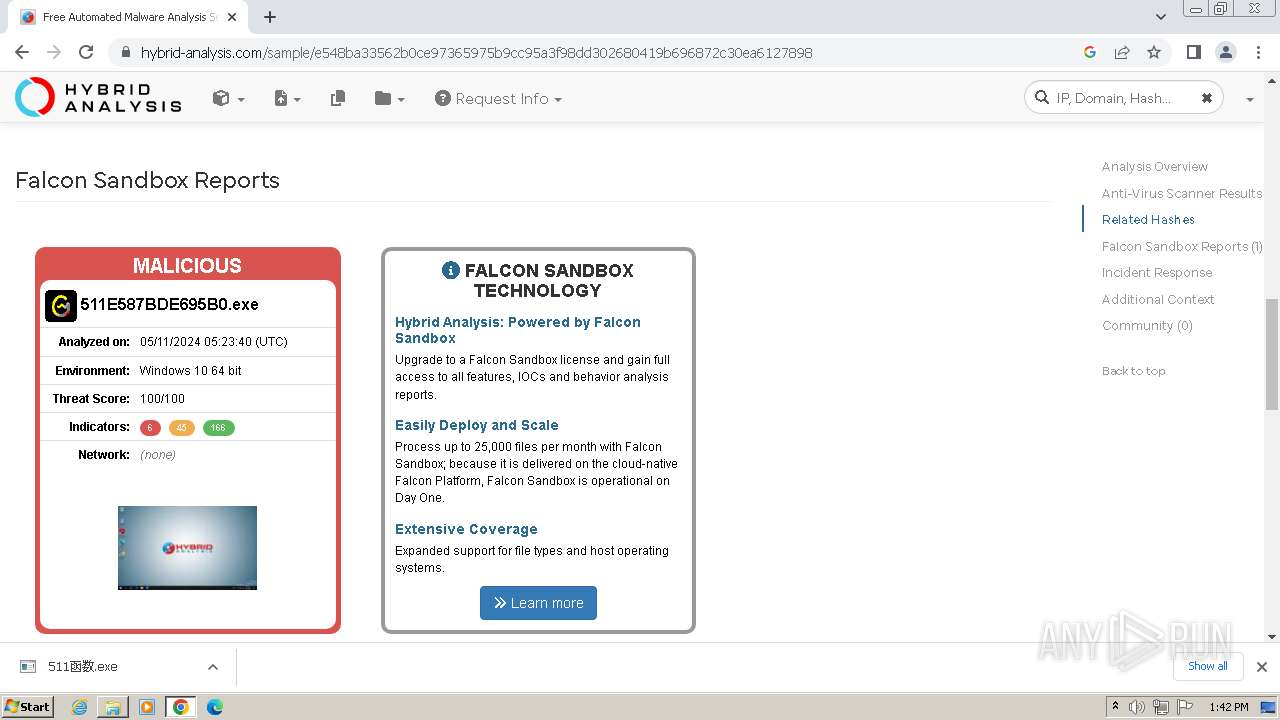The height and width of the screenshot is (720, 1280).
Task: Launch Microsoft Edge from taskbar
Action: tap(215, 707)
